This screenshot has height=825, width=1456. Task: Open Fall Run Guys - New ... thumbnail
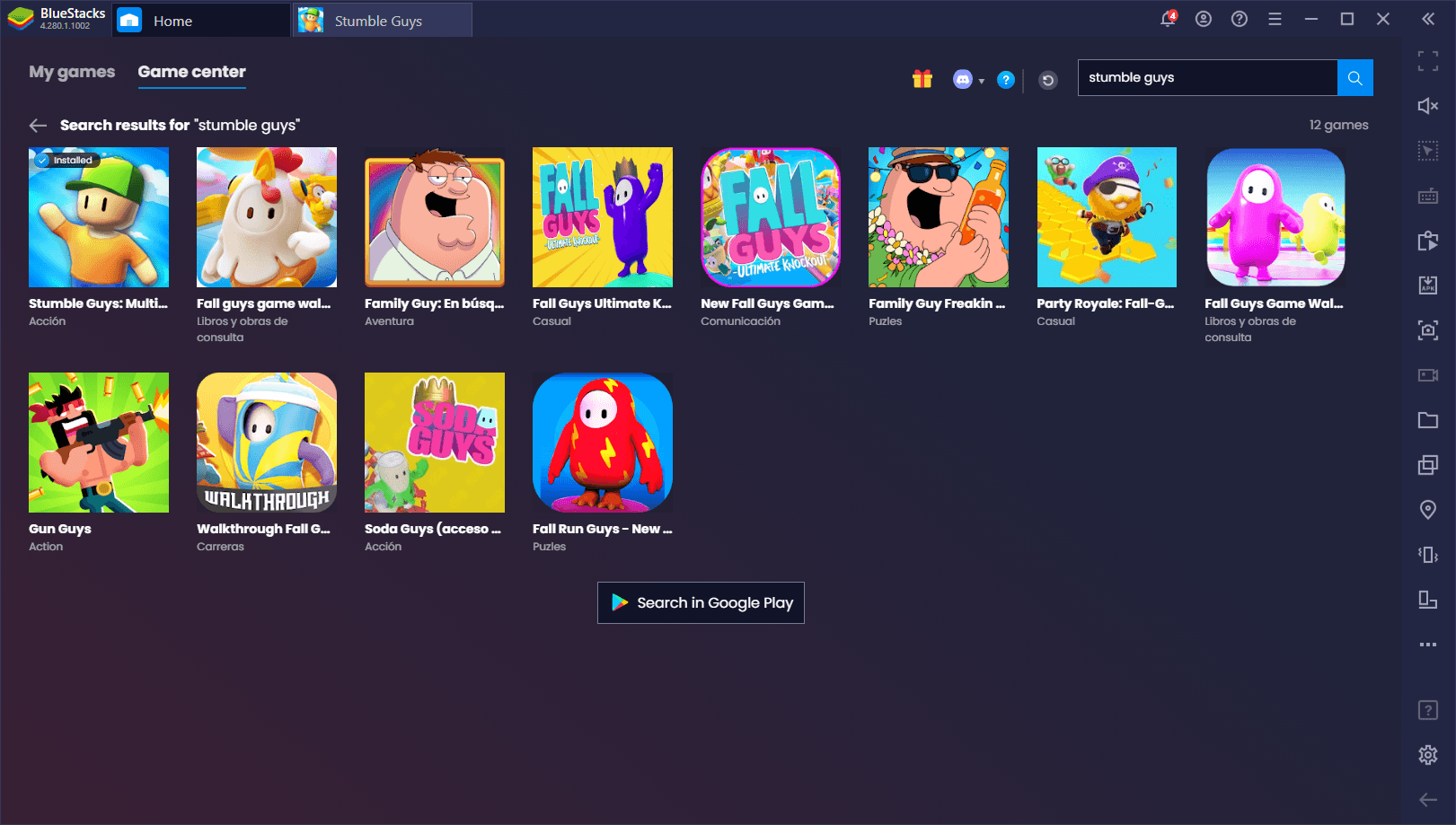click(x=603, y=443)
